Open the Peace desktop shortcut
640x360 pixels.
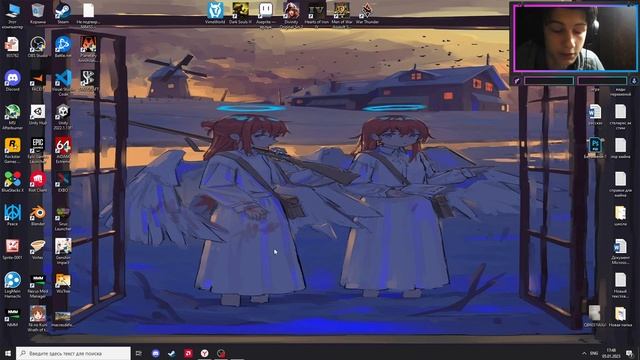click(12, 216)
